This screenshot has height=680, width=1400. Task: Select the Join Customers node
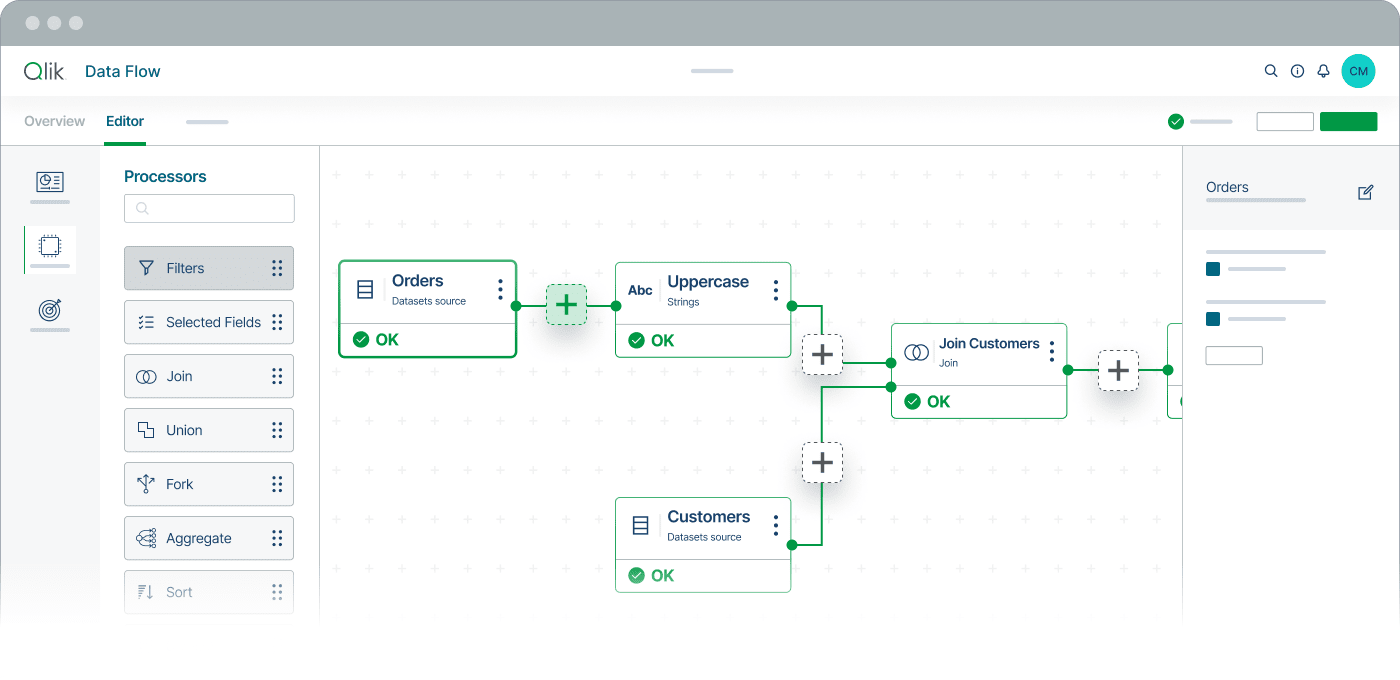(979, 371)
